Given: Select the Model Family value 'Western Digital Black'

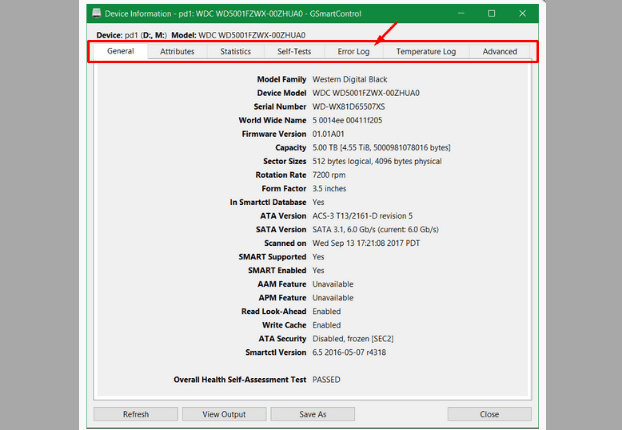Looking at the screenshot, I should 350,79.
